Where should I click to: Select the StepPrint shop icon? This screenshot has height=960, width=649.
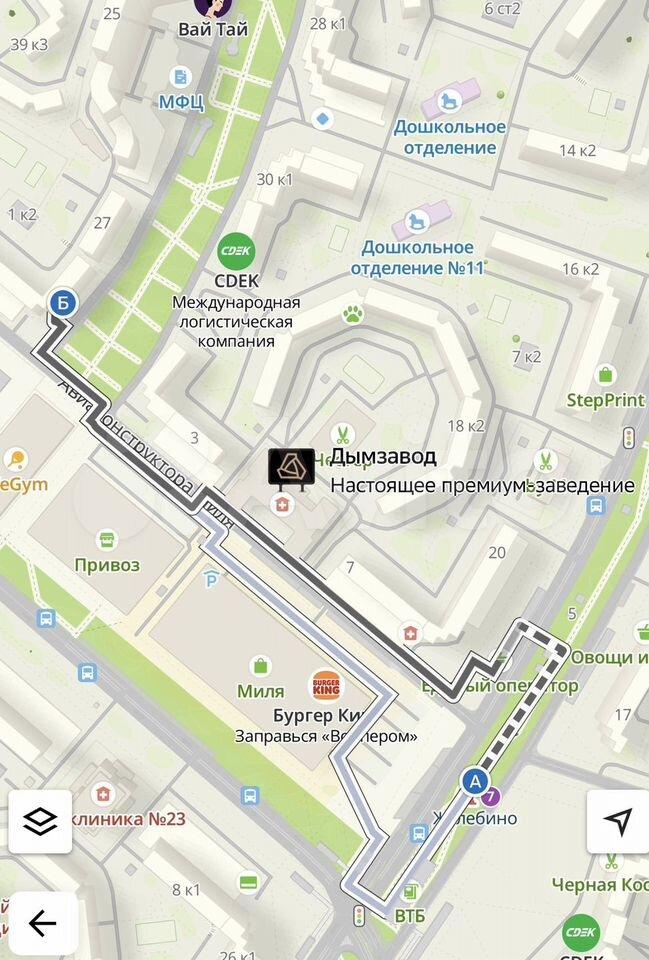click(x=606, y=374)
